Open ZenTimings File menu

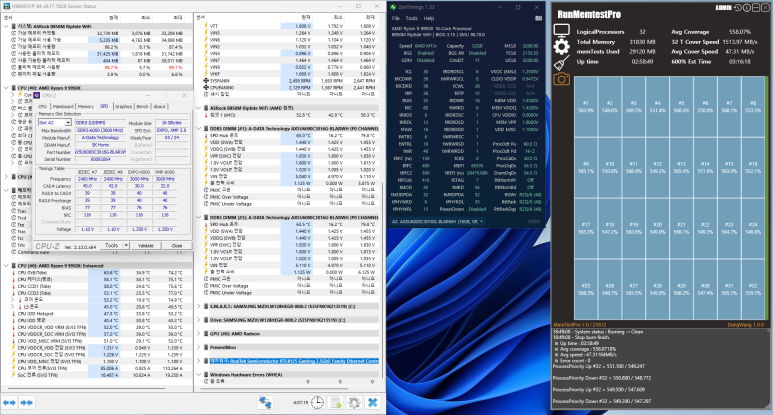click(x=395, y=18)
